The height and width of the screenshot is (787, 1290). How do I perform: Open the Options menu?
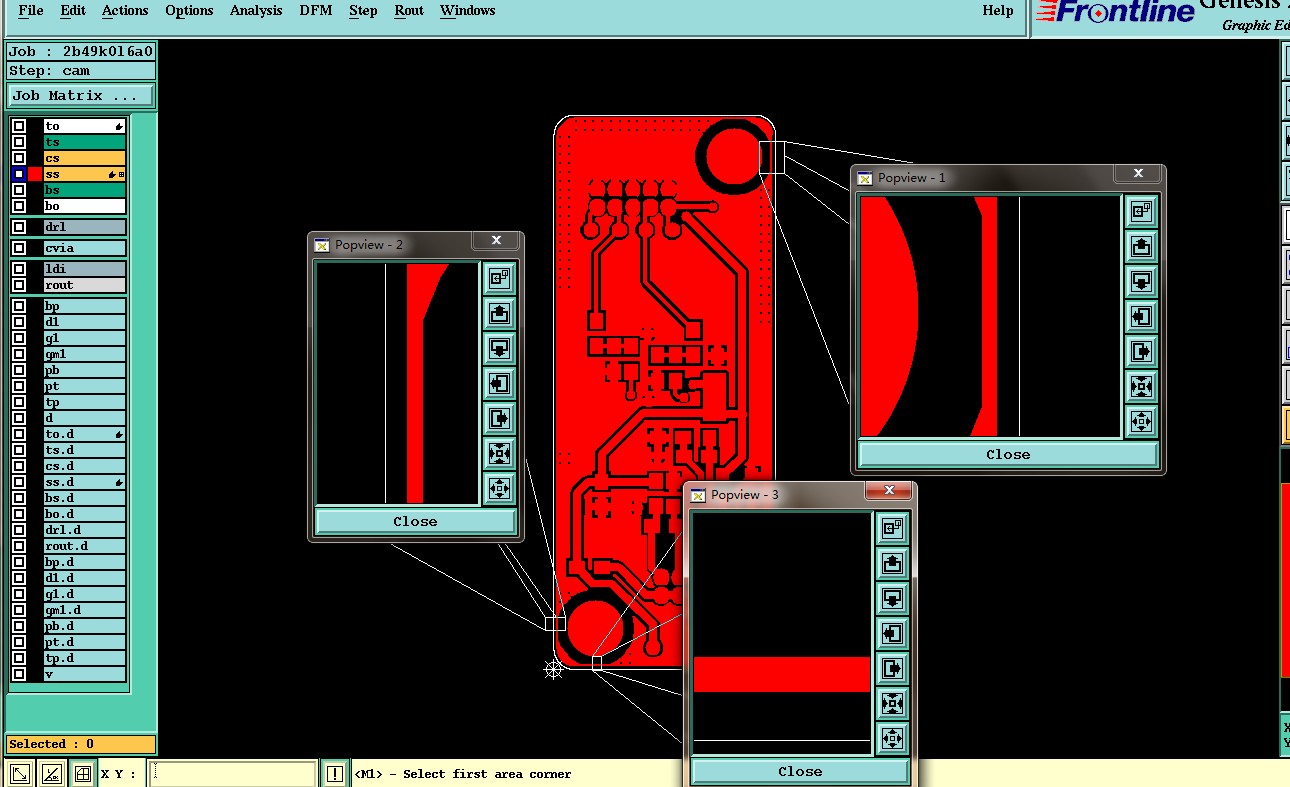pyautogui.click(x=189, y=11)
